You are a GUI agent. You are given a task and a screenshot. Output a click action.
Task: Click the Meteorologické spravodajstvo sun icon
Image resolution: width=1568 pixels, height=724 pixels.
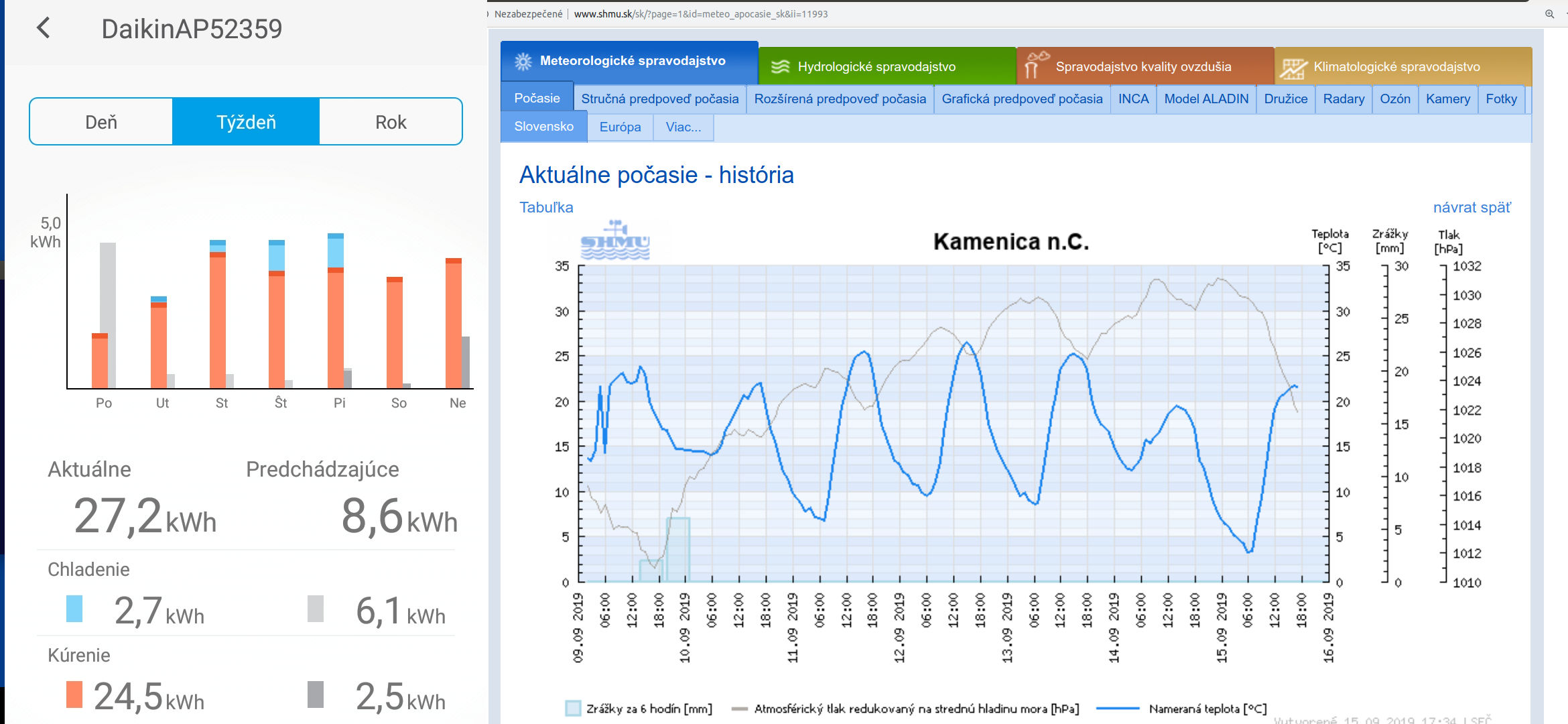523,62
